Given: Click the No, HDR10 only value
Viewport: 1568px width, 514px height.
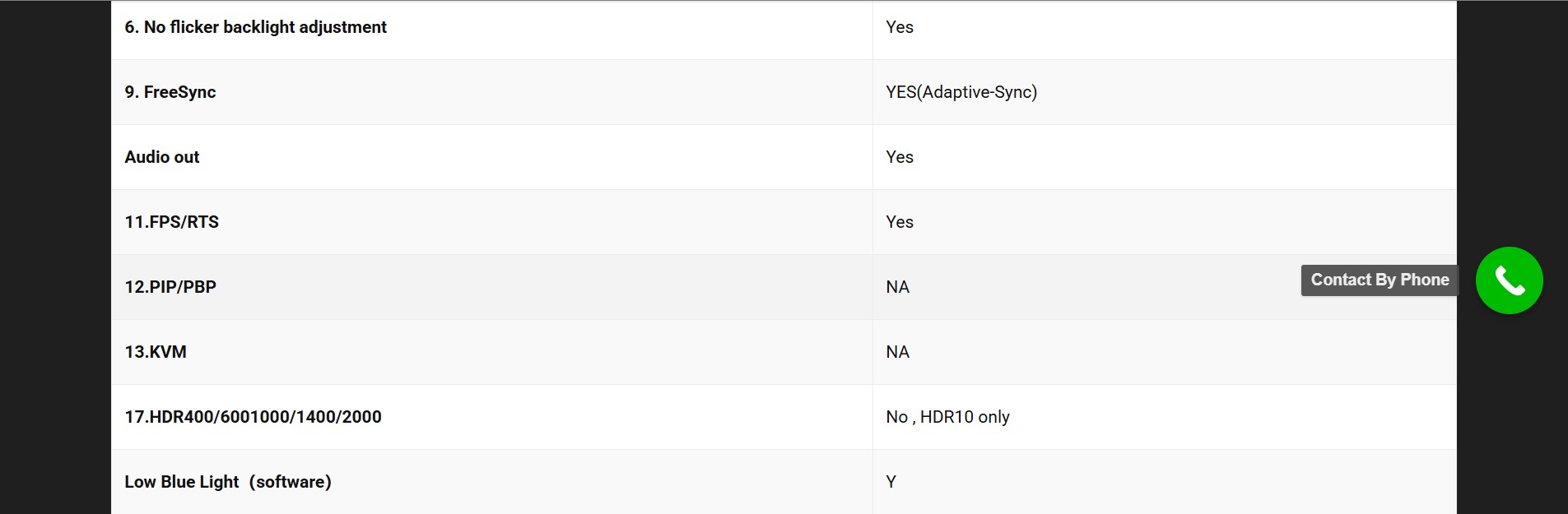Looking at the screenshot, I should click(947, 417).
